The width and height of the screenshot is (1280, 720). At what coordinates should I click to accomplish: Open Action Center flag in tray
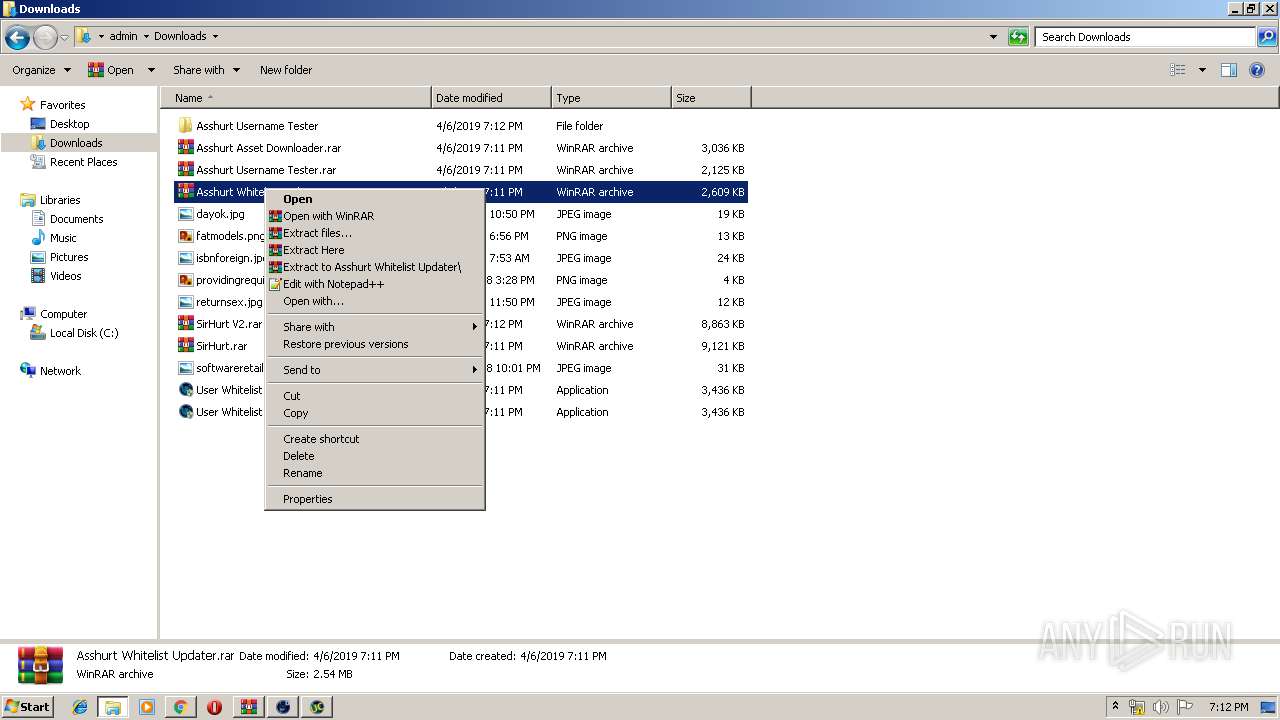coord(1185,707)
